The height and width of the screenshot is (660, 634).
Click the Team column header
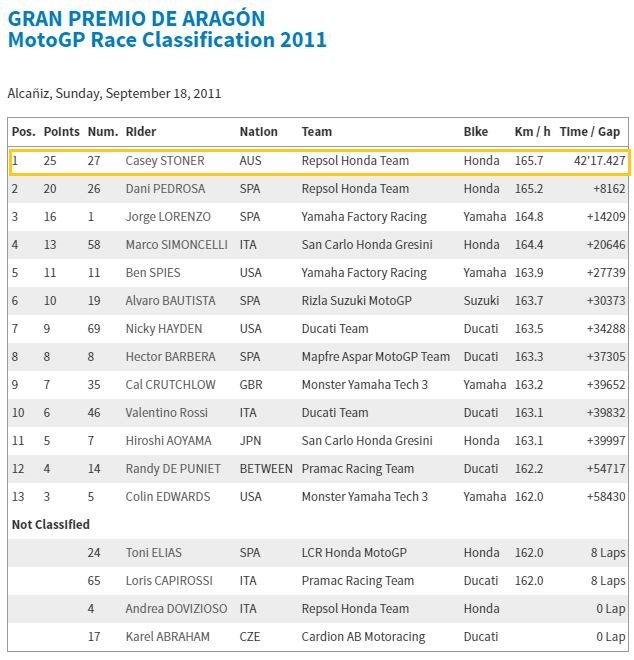coord(316,132)
